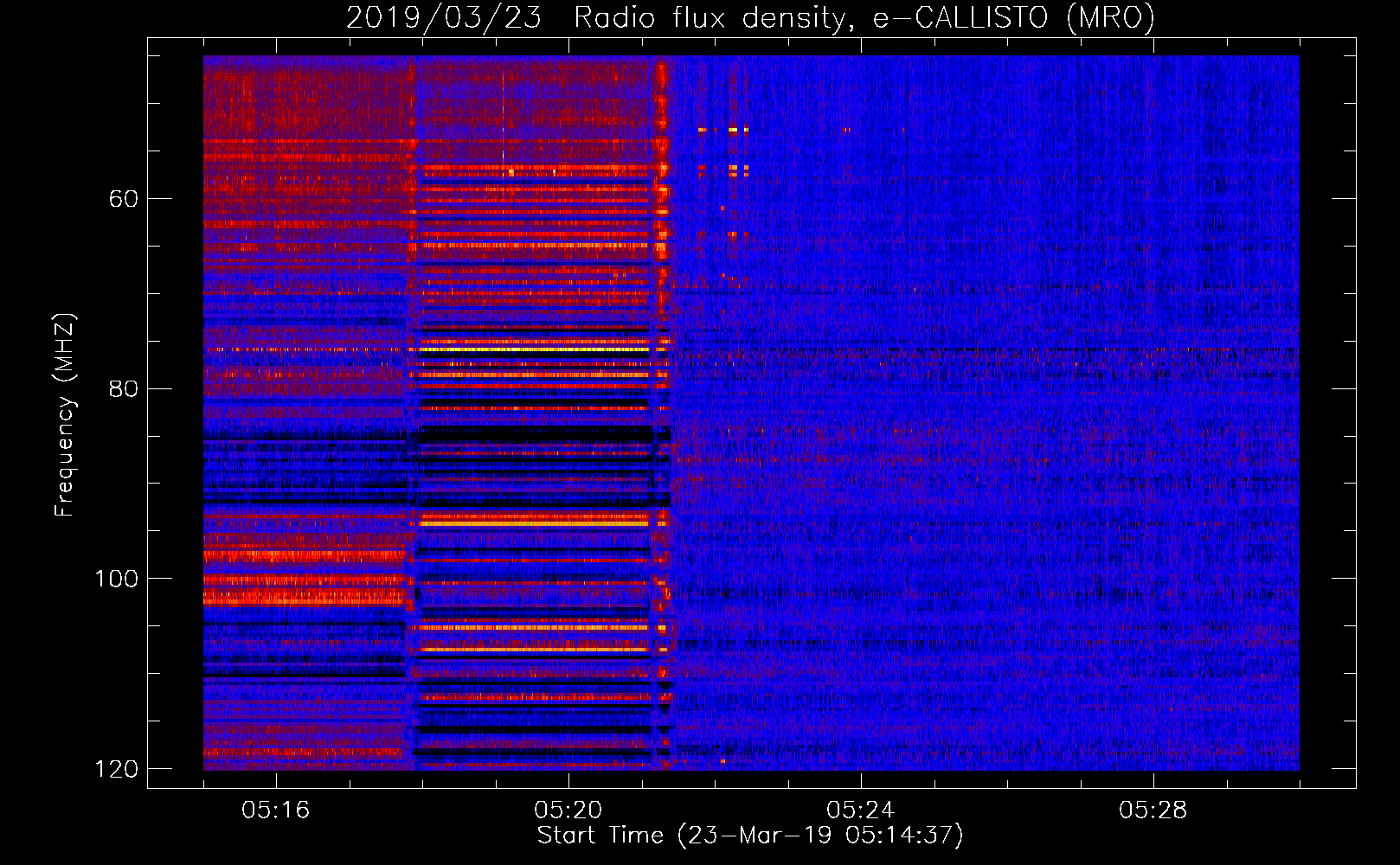Click the 120 MHz frequency tick label

pyautogui.click(x=116, y=769)
